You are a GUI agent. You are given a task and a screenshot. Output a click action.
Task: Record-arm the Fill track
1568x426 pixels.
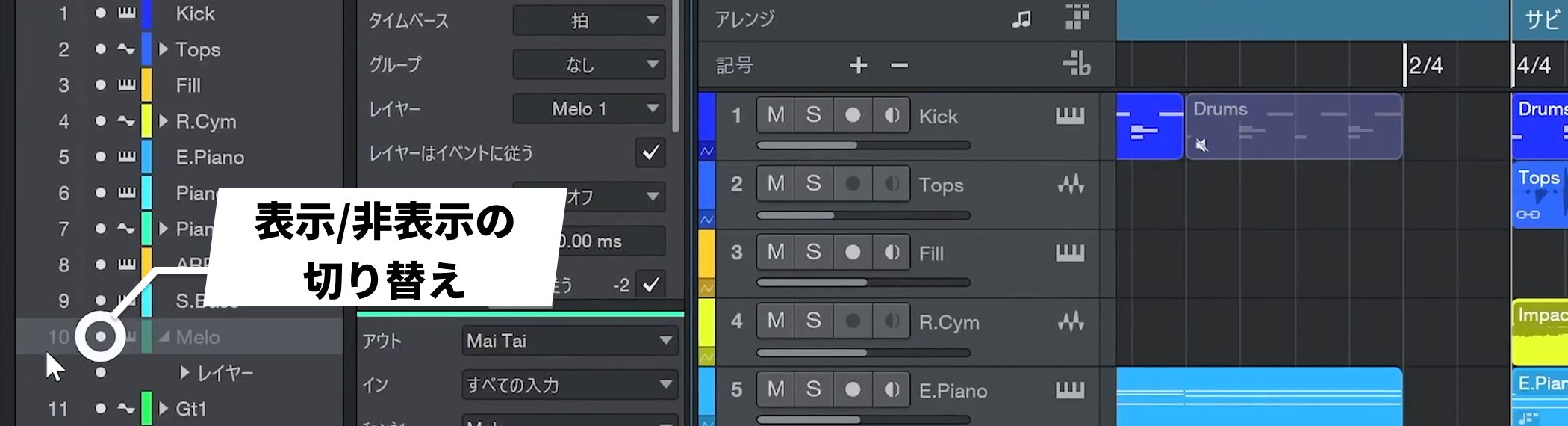tap(852, 253)
